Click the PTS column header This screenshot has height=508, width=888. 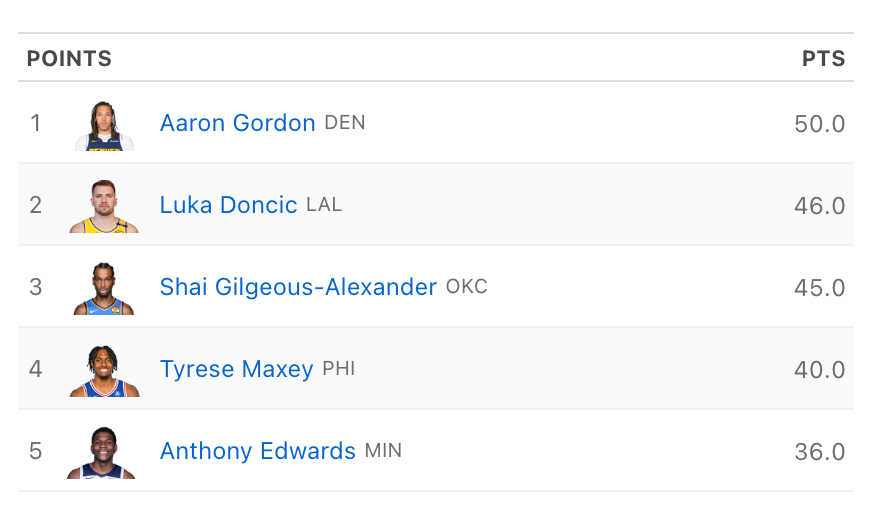pos(823,59)
